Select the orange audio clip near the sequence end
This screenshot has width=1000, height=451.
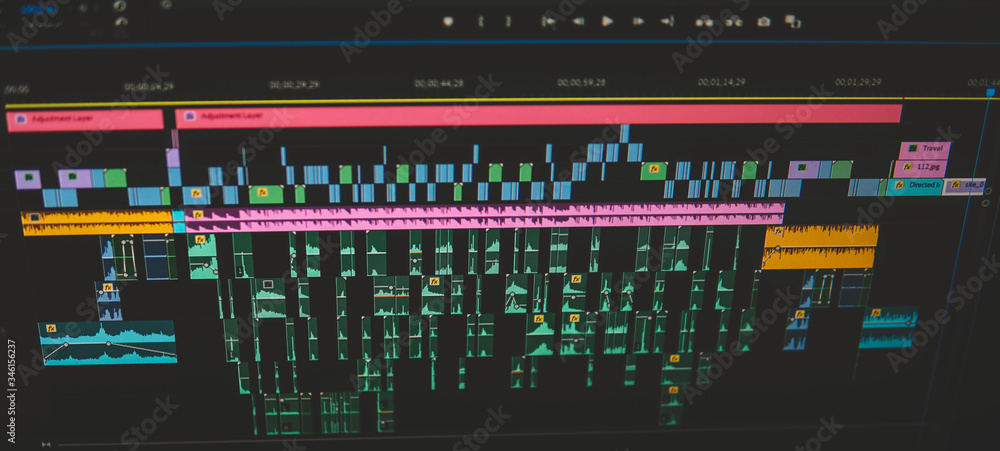tap(820, 246)
